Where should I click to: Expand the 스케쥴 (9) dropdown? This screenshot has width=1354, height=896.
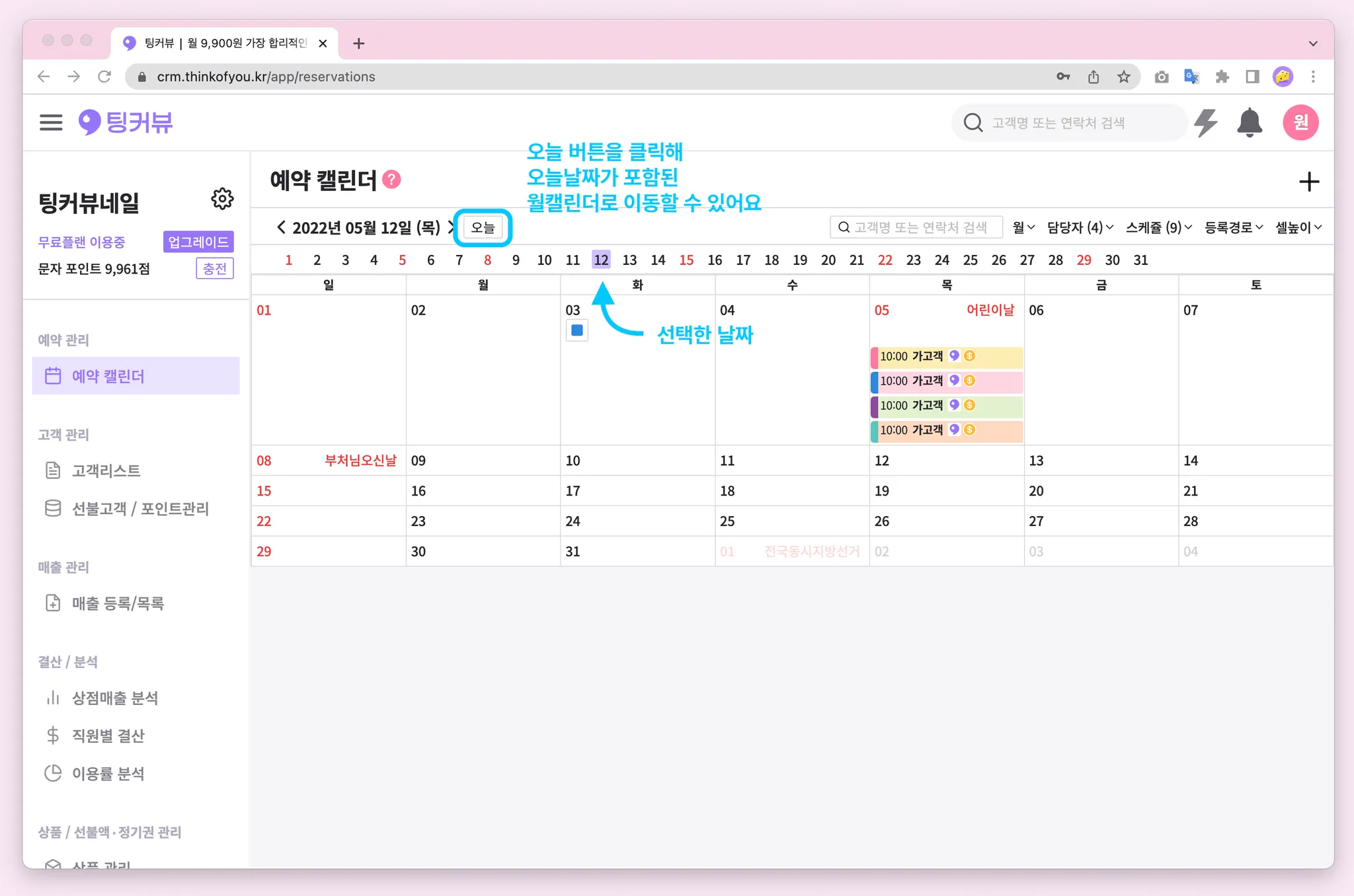coord(1158,227)
